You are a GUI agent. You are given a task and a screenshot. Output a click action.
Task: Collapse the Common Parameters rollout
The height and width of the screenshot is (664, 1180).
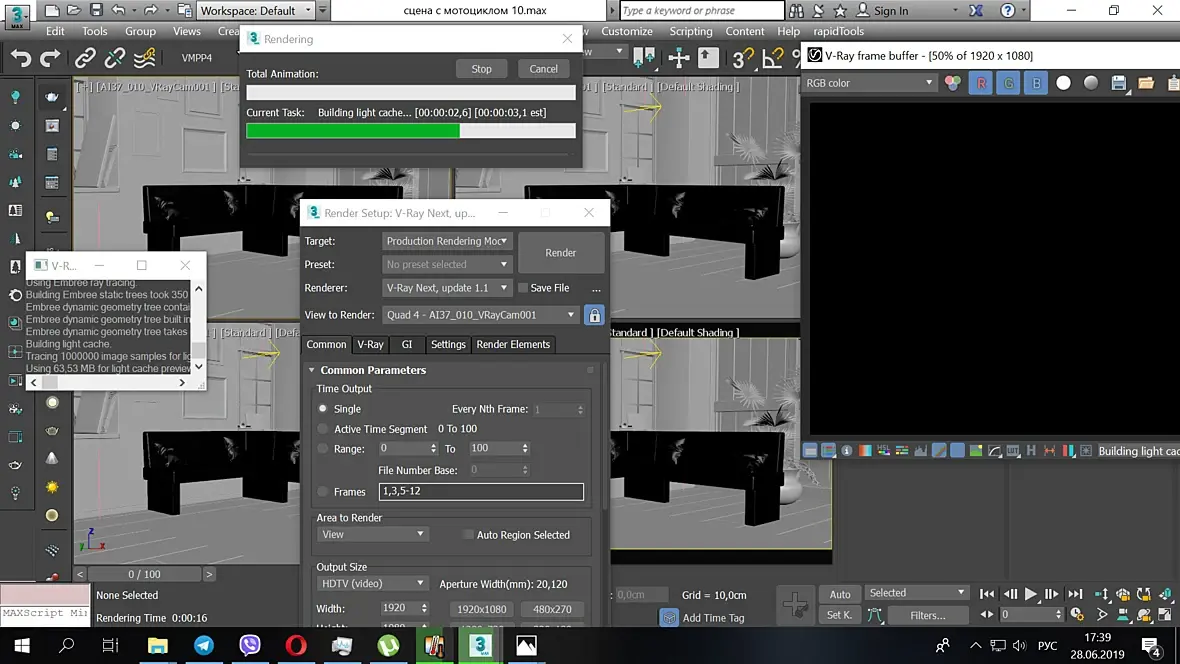tap(312, 370)
